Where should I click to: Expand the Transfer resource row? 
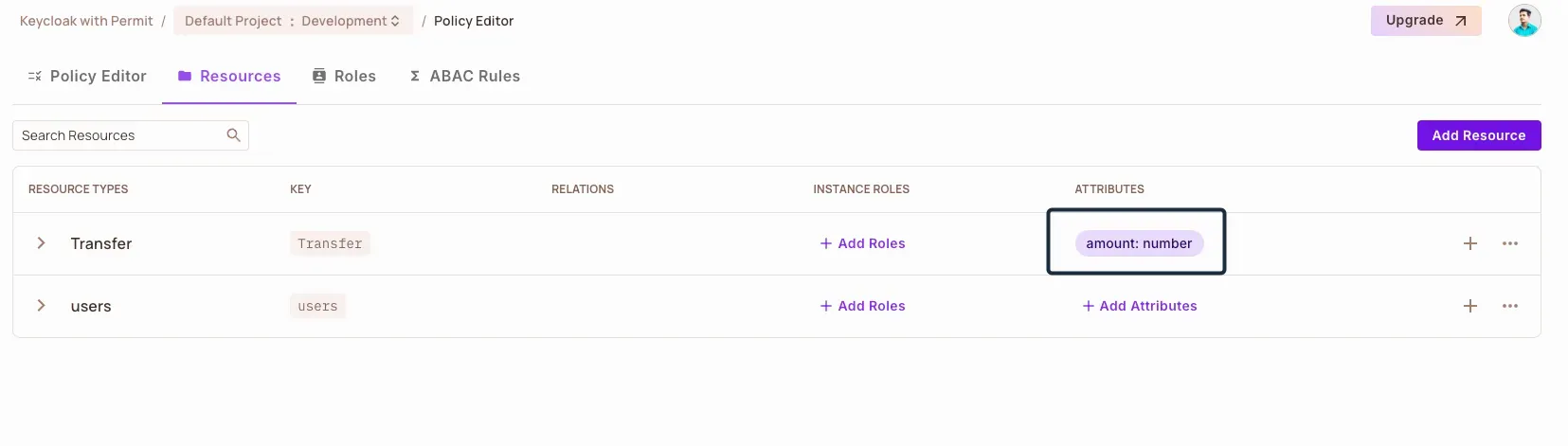click(41, 243)
